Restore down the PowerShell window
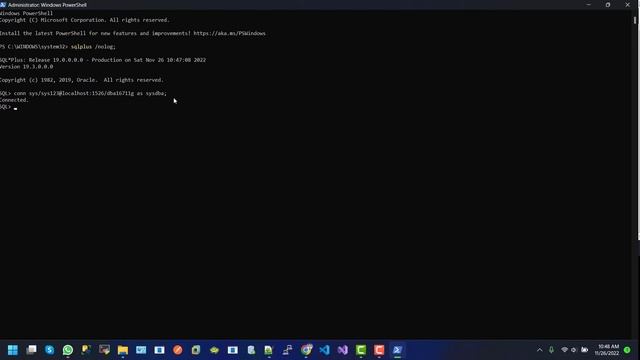640x360 pixels. [x=608, y=5]
